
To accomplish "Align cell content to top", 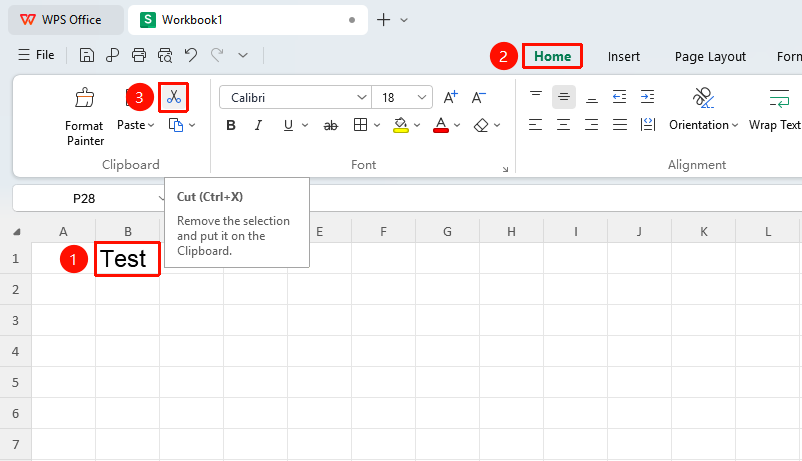I will [x=536, y=97].
